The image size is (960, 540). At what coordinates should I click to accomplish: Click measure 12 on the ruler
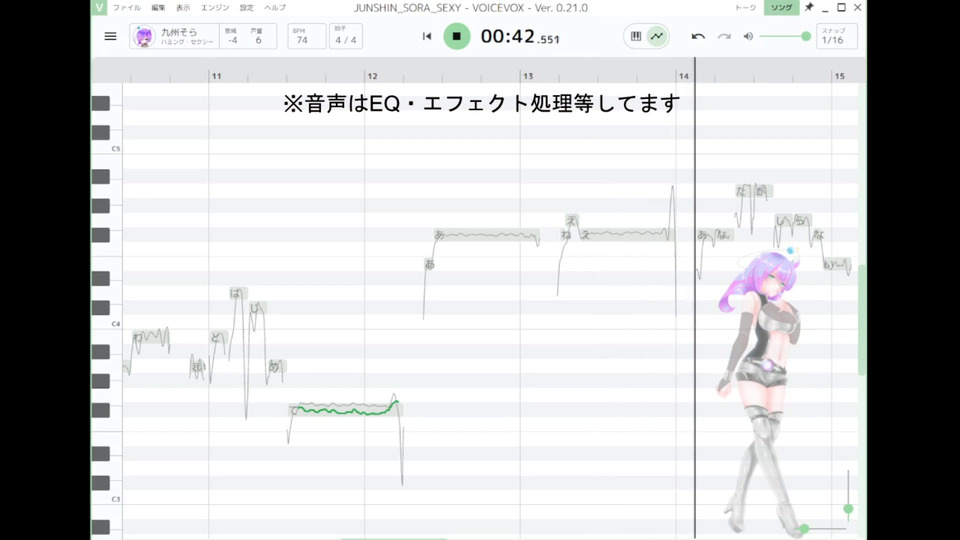pos(372,76)
